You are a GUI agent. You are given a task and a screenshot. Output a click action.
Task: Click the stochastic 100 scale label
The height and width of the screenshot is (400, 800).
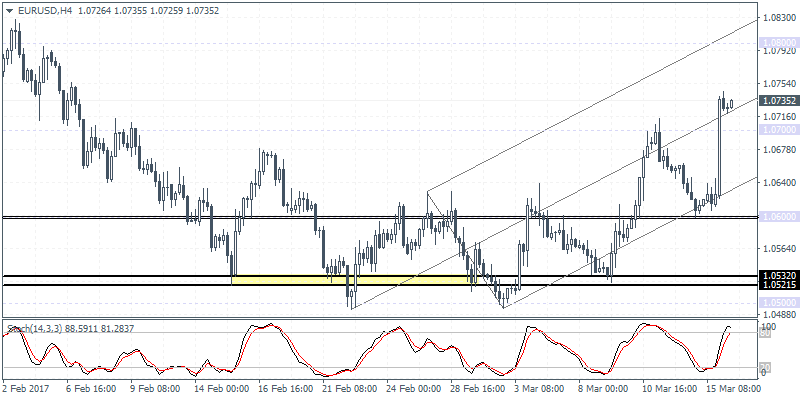tap(767, 326)
